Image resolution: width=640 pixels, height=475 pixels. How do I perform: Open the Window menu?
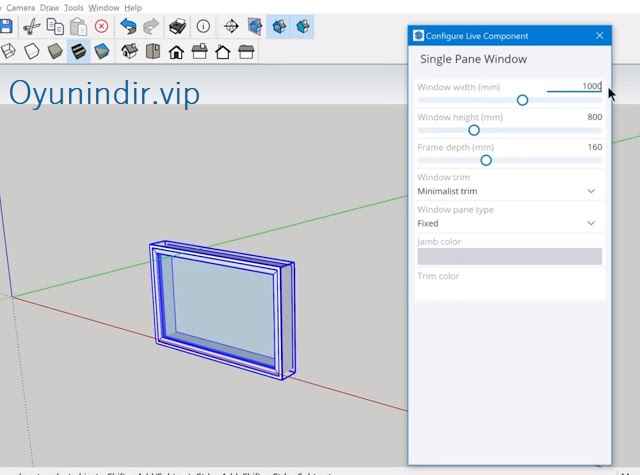coord(104,8)
